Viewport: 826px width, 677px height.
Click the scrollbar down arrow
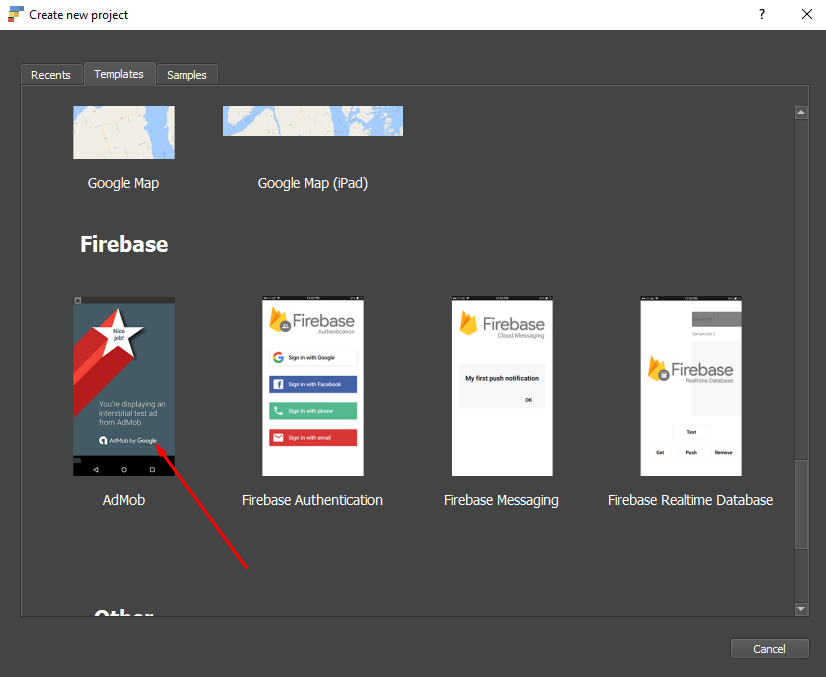[x=801, y=609]
